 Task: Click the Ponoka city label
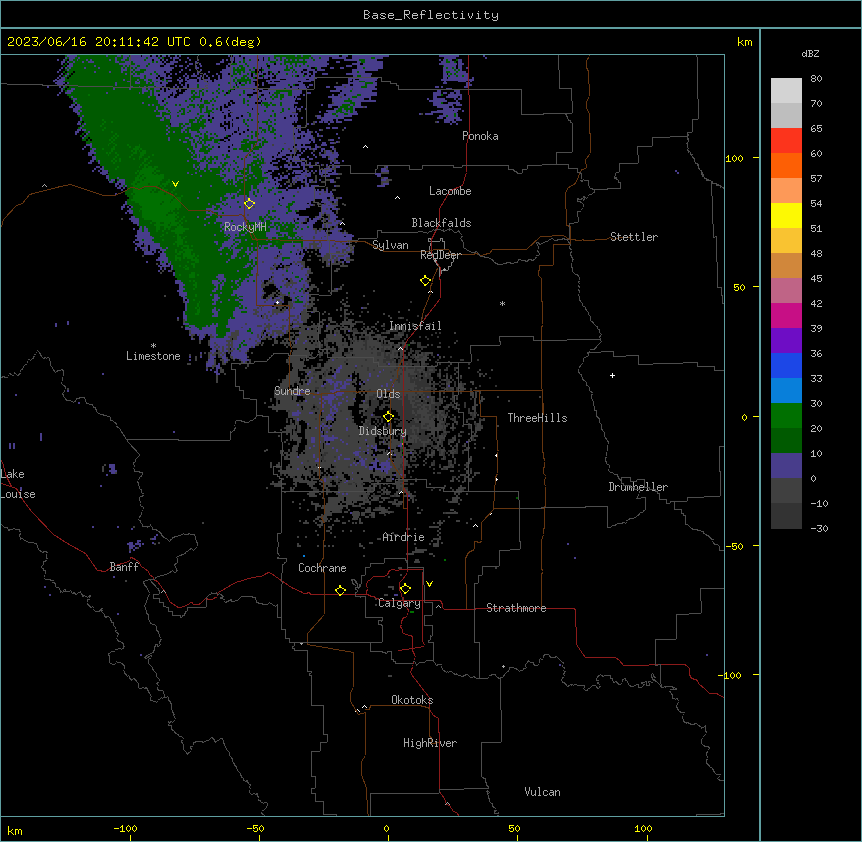(x=480, y=136)
